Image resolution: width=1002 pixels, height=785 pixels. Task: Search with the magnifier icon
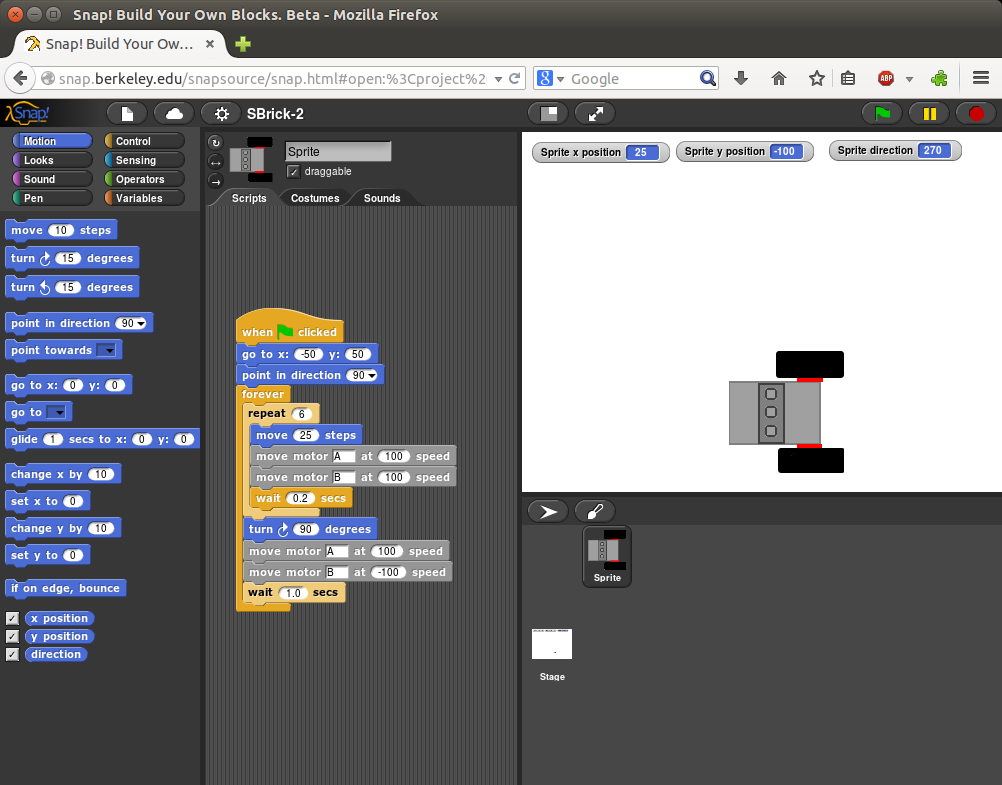click(707, 79)
